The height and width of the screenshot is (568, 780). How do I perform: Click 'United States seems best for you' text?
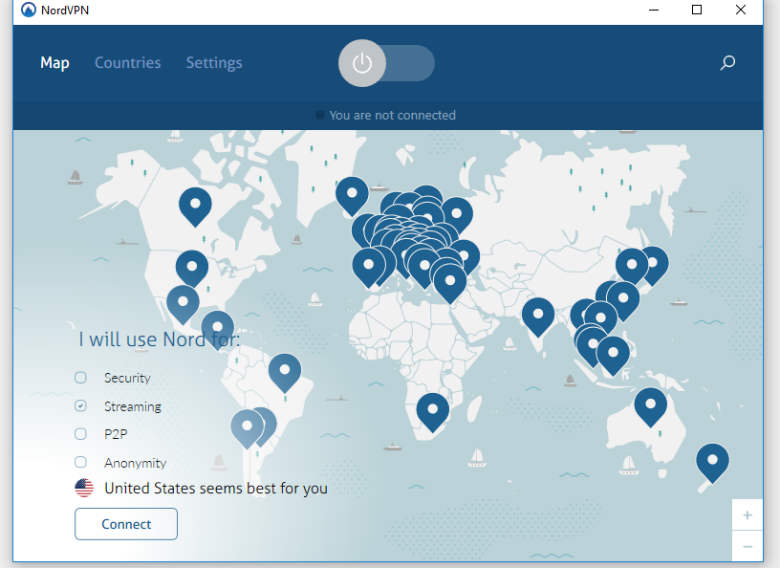[x=216, y=488]
